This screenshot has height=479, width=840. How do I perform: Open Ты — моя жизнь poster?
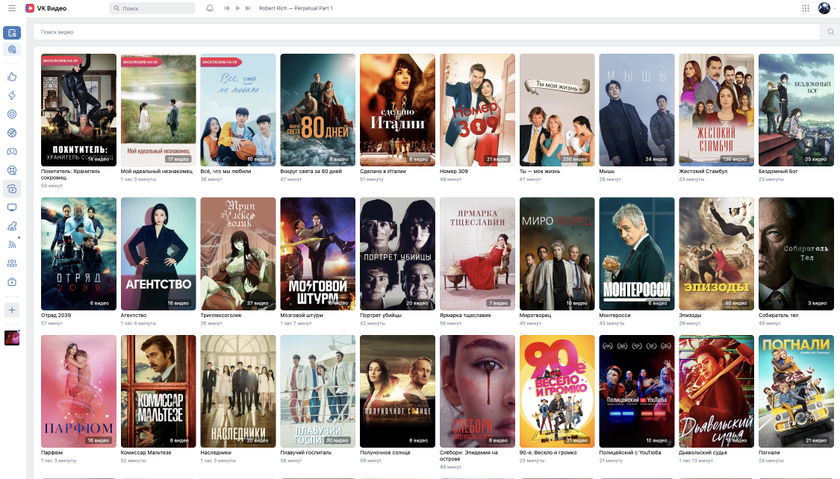point(557,110)
